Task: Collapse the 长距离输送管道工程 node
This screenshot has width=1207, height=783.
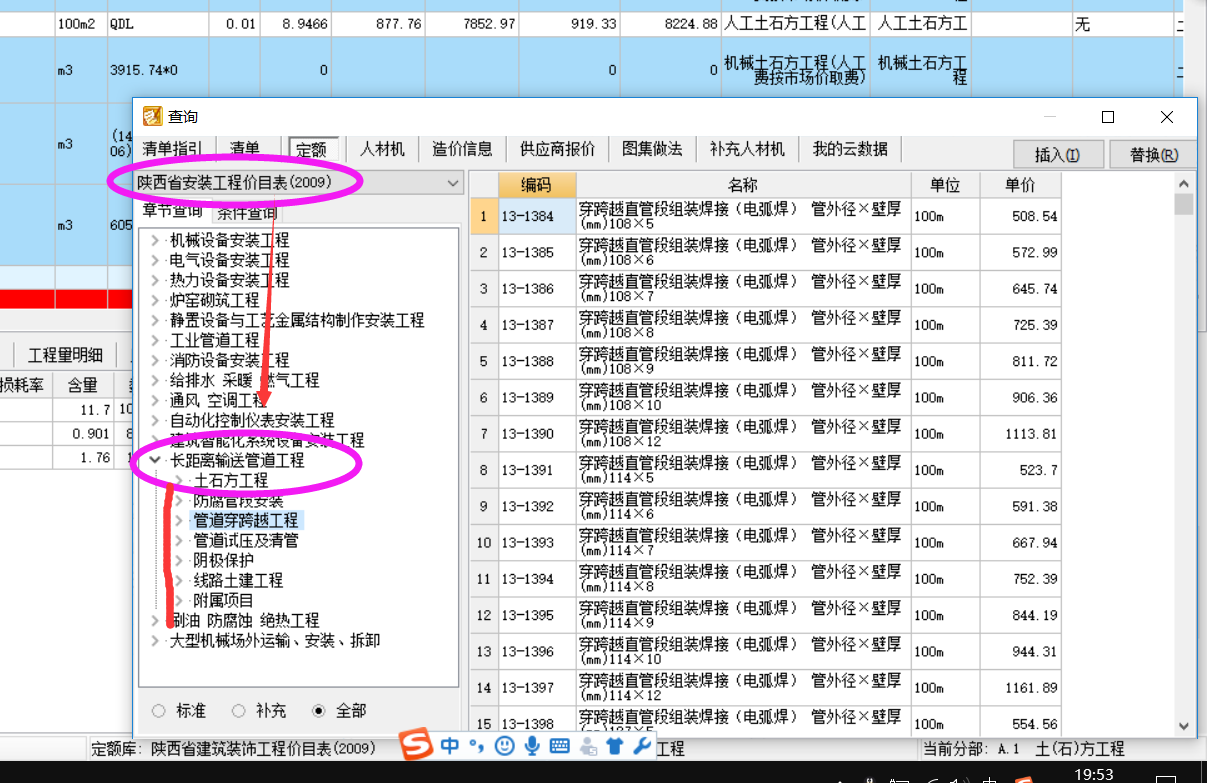Action: pos(155,460)
